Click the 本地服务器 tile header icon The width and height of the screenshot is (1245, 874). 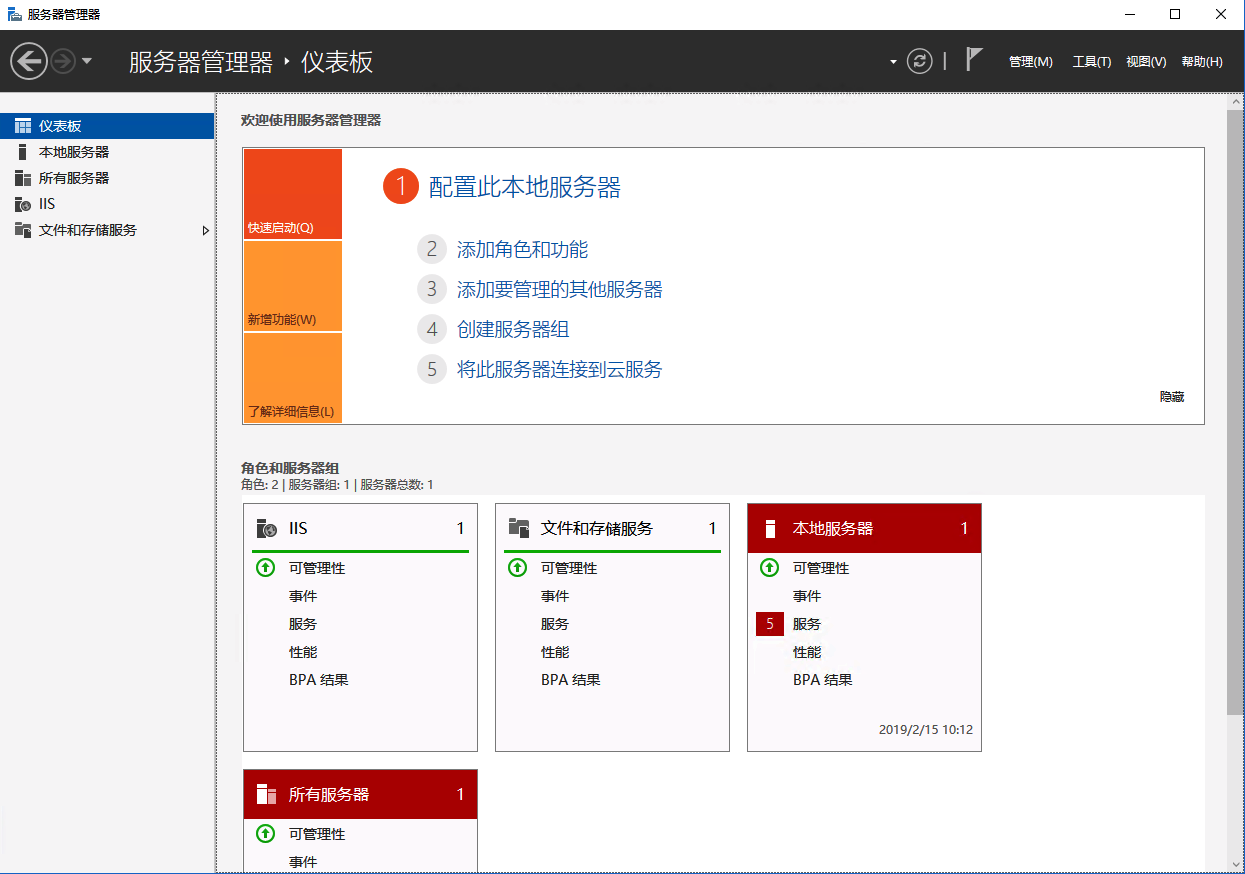[770, 528]
